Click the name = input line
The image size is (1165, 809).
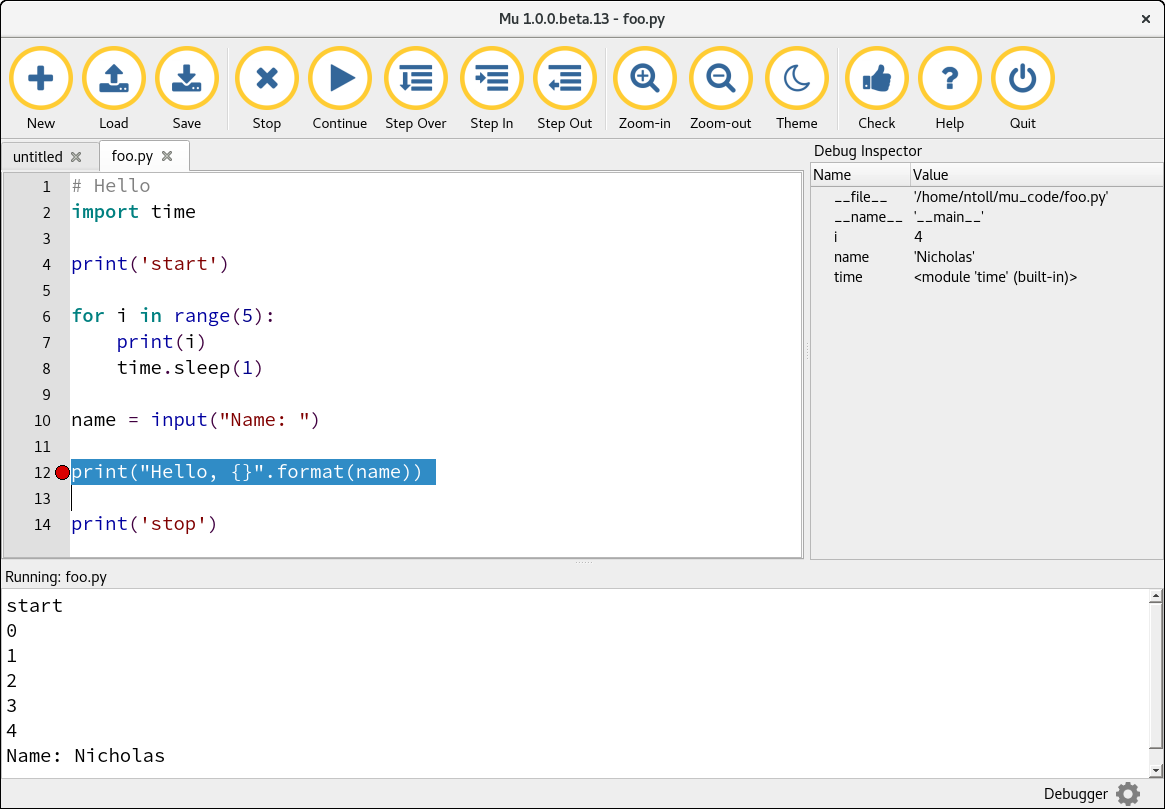click(x=195, y=420)
